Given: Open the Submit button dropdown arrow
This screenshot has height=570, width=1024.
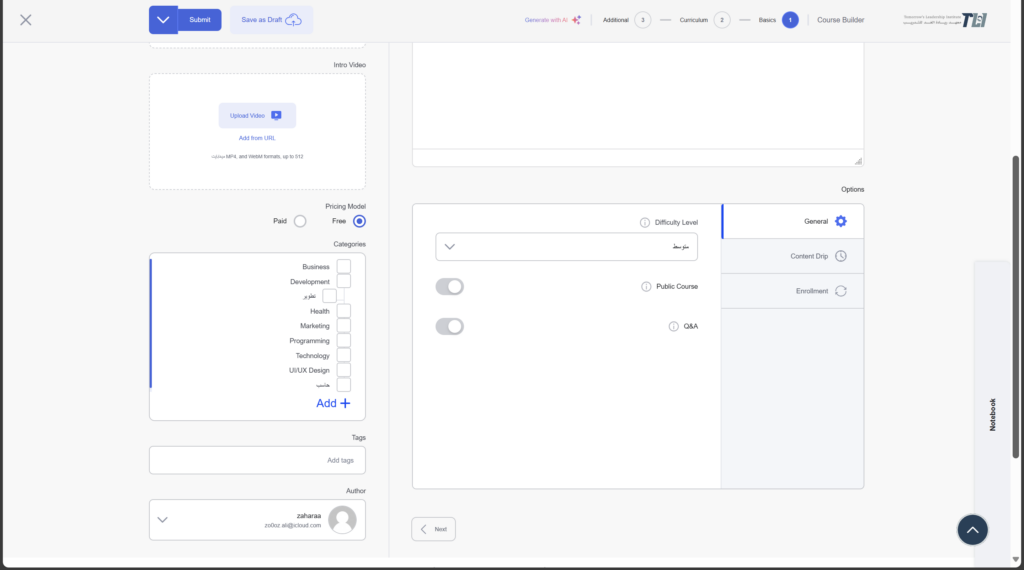Looking at the screenshot, I should tap(163, 20).
